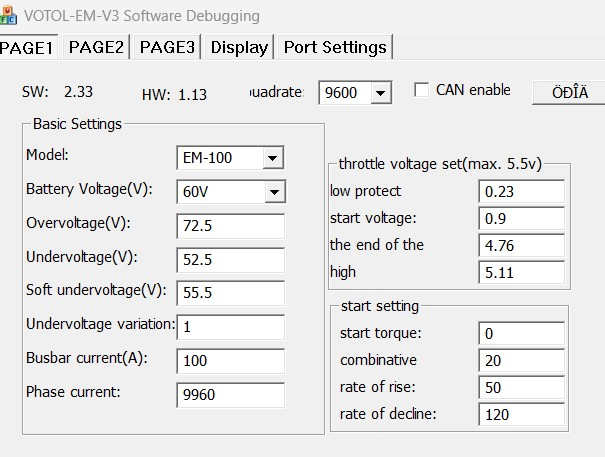Open the Display tab
The height and width of the screenshot is (457, 605).
point(239,47)
